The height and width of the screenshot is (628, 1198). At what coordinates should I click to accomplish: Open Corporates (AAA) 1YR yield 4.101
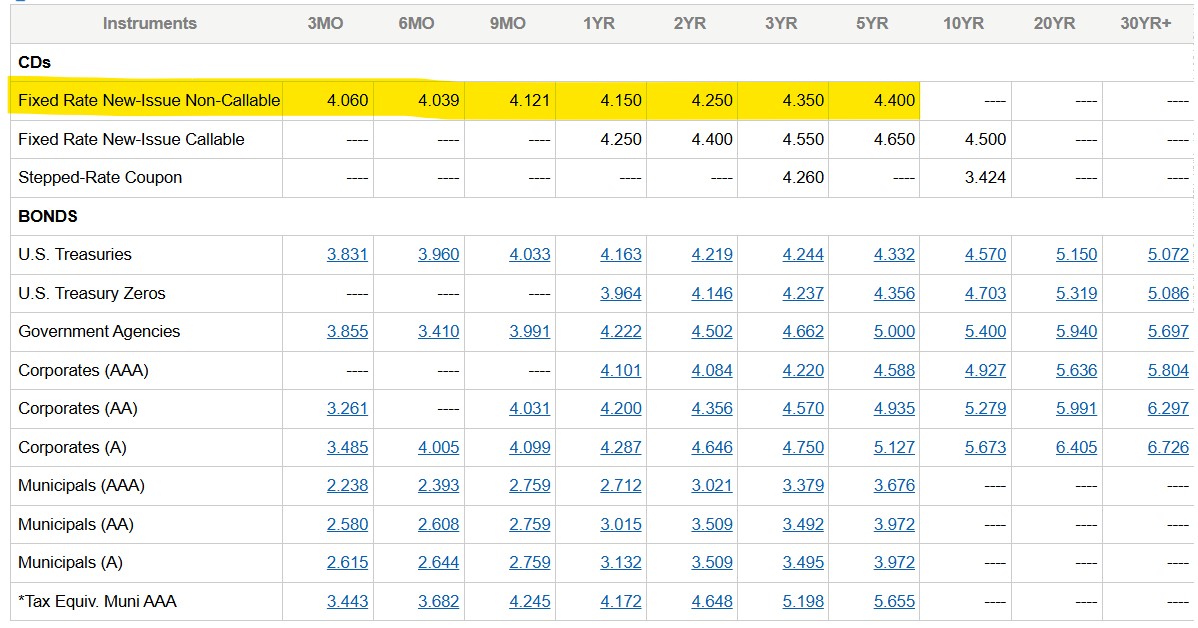click(620, 371)
